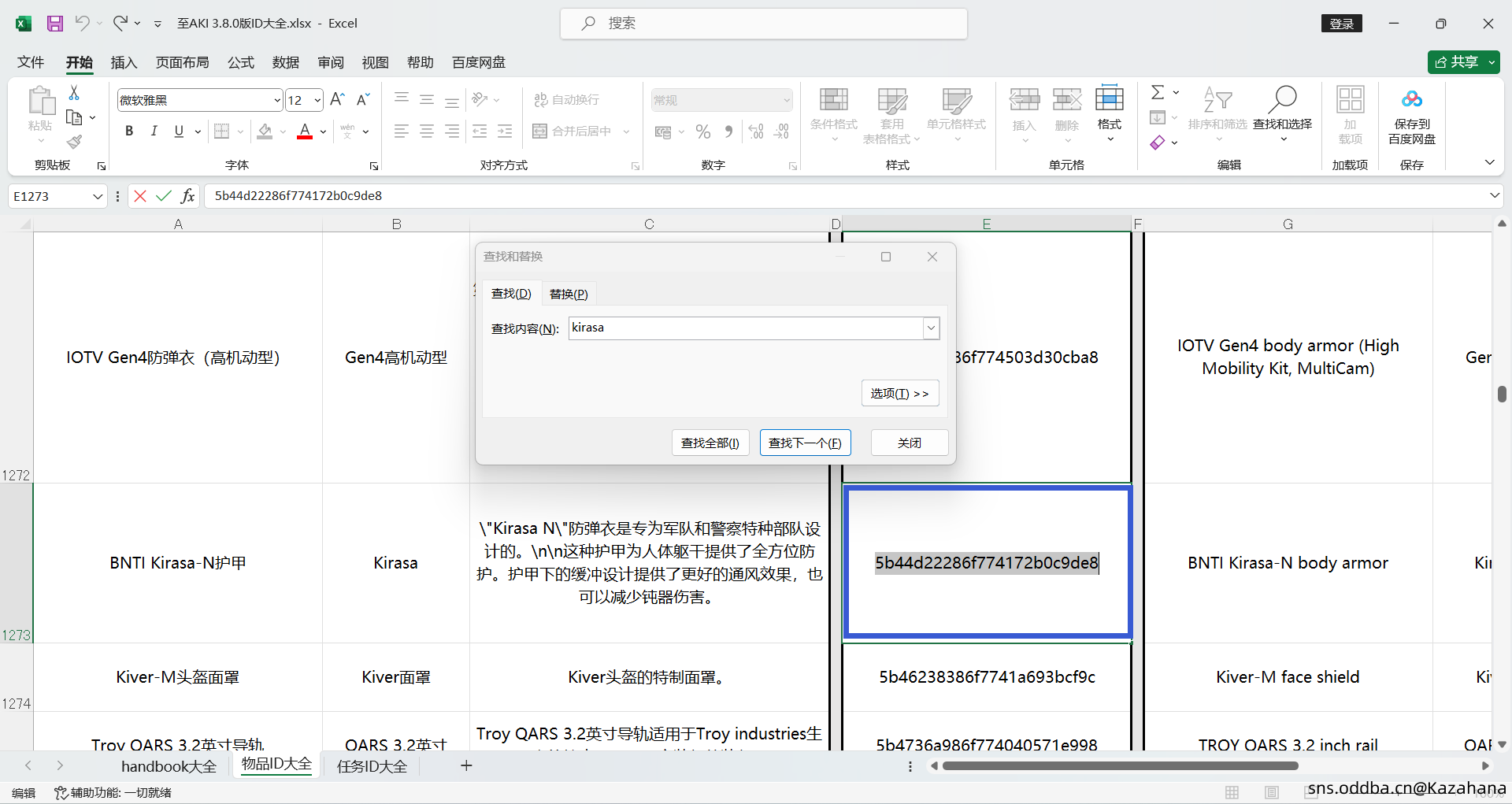Click the Cut scissors icon
The image size is (1512, 804).
coord(74,93)
